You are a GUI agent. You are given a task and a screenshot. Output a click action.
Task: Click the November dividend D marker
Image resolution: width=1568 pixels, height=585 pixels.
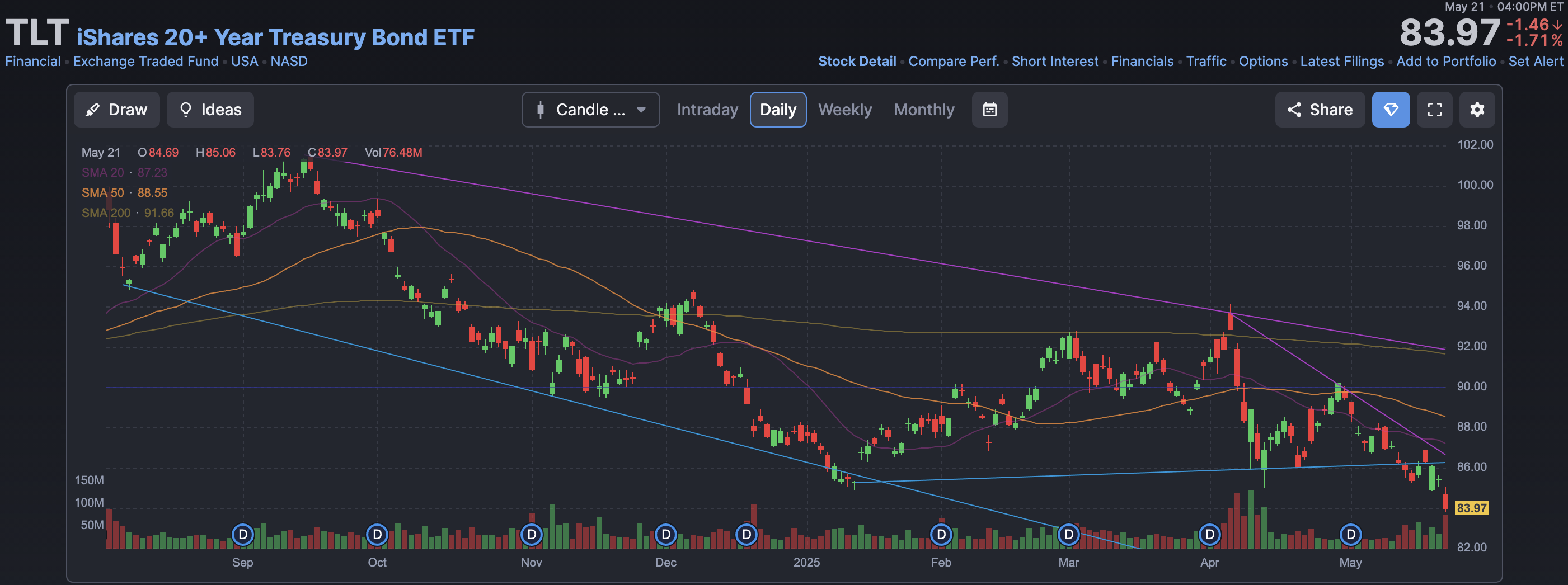click(x=532, y=535)
